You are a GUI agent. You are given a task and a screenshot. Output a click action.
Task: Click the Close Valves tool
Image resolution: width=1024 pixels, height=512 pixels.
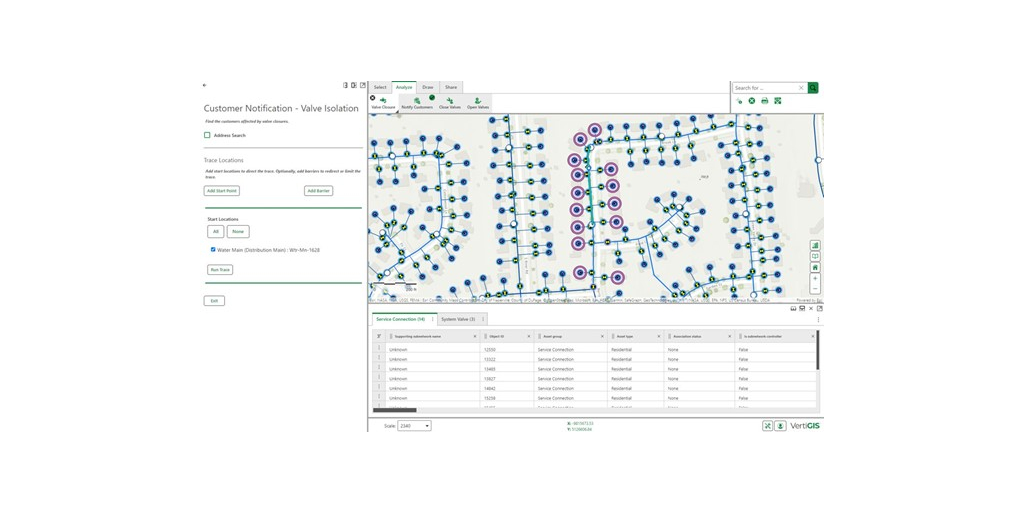coord(450,103)
